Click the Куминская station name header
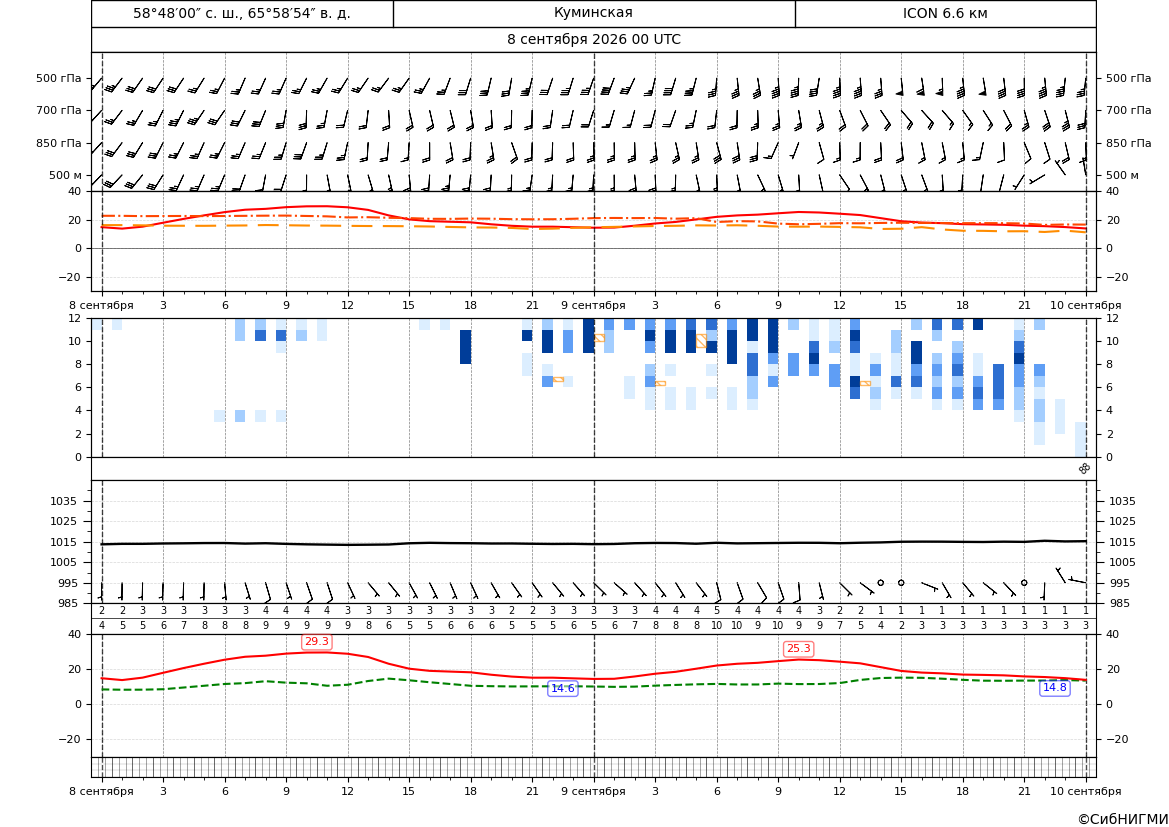Viewport: 1169px width, 827px height. click(x=593, y=13)
